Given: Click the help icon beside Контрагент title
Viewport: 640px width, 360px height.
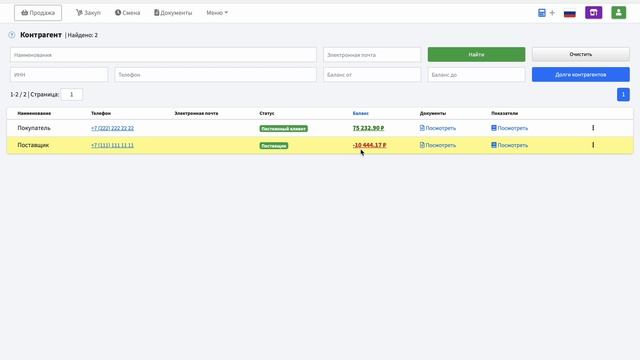Looking at the screenshot, I should coord(12,35).
